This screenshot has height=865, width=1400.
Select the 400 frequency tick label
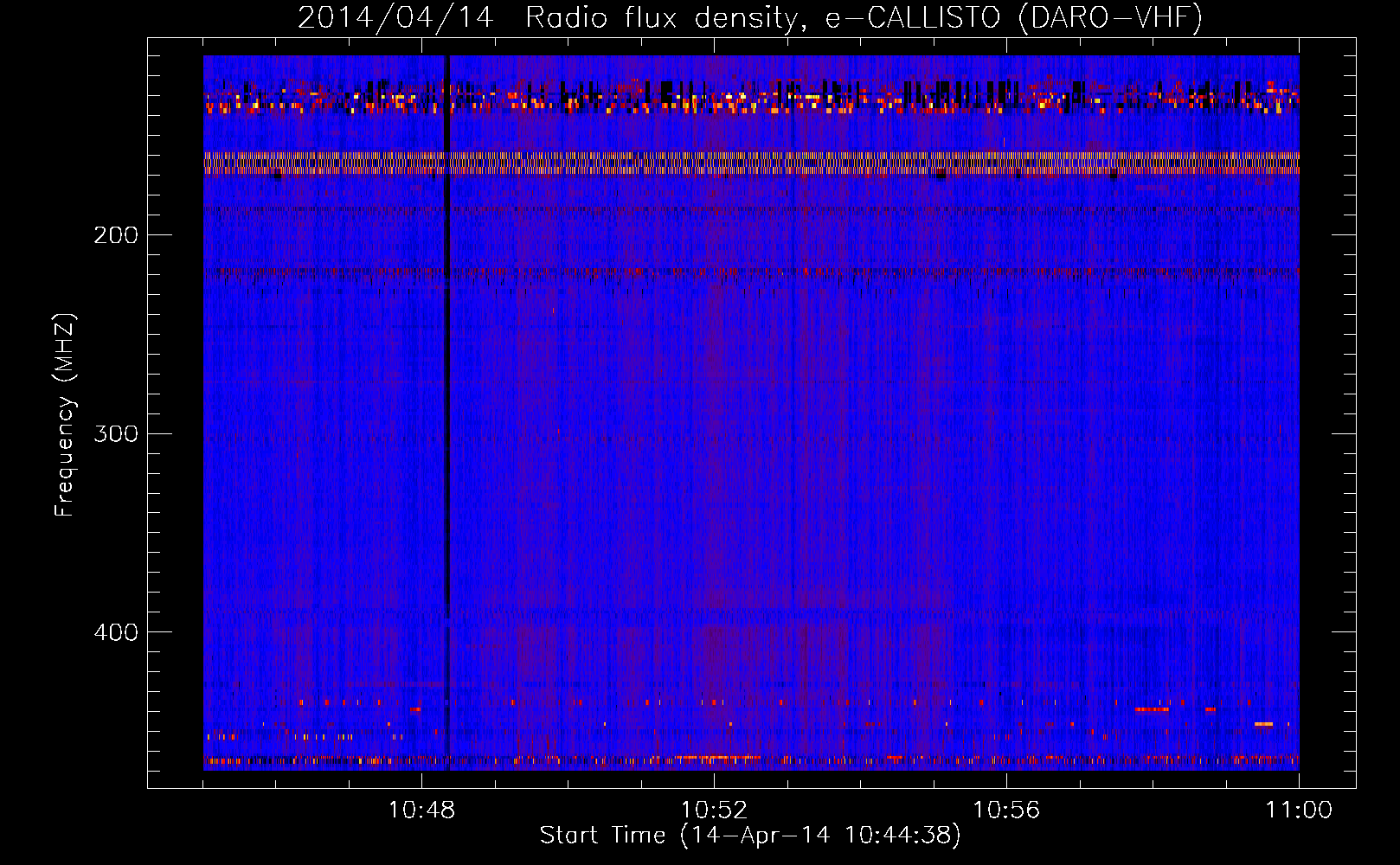116,632
